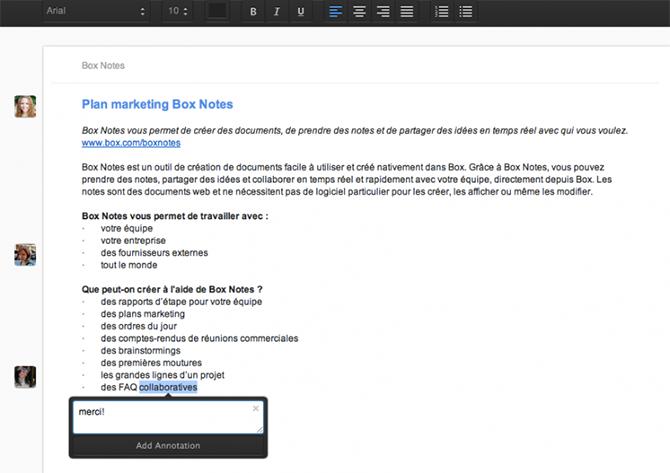The width and height of the screenshot is (670, 473).
Task: Open the www.box.com/boxnotes link
Action: click(131, 143)
